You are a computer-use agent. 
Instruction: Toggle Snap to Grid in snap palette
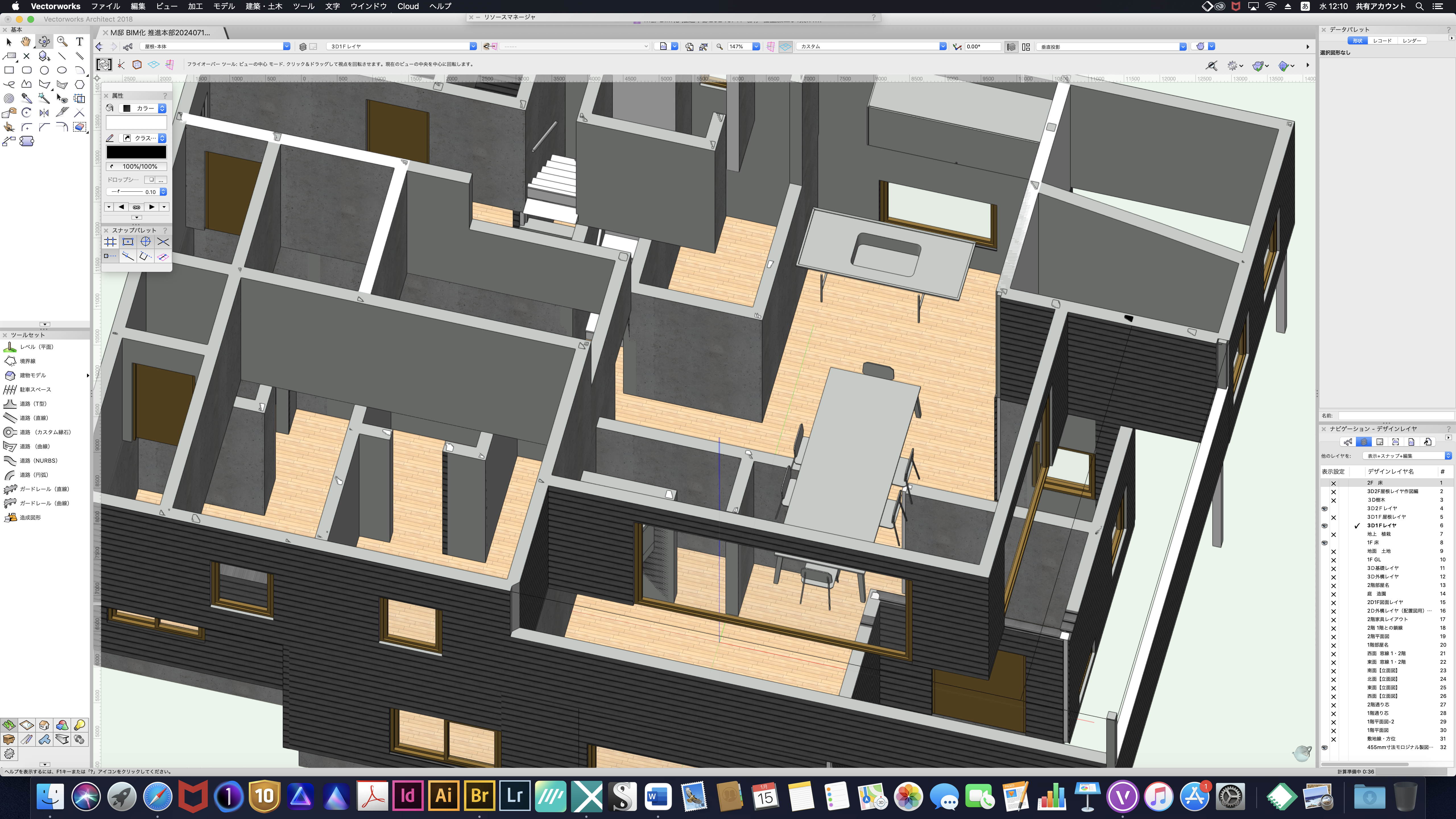point(110,242)
